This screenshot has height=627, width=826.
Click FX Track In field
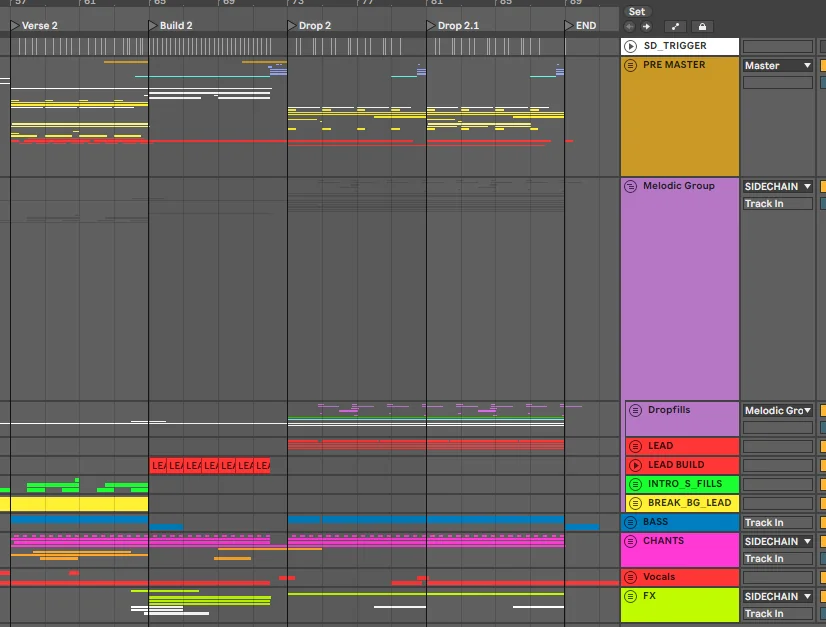778,613
